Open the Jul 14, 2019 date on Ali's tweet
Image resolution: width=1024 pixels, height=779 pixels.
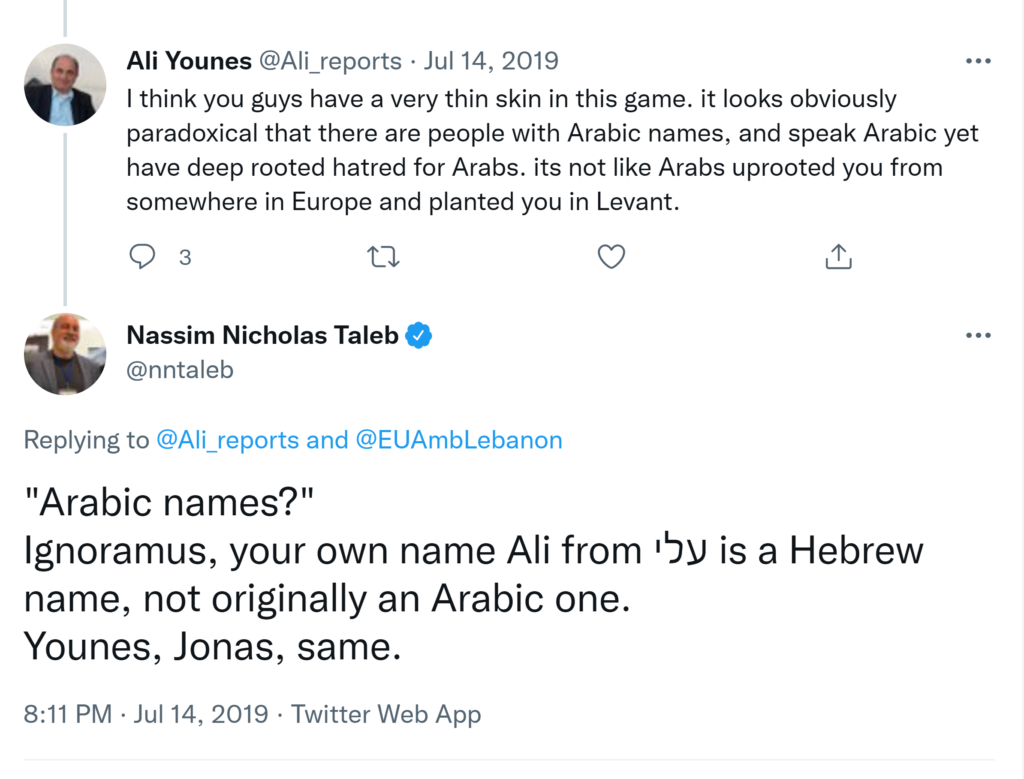pyautogui.click(x=491, y=61)
